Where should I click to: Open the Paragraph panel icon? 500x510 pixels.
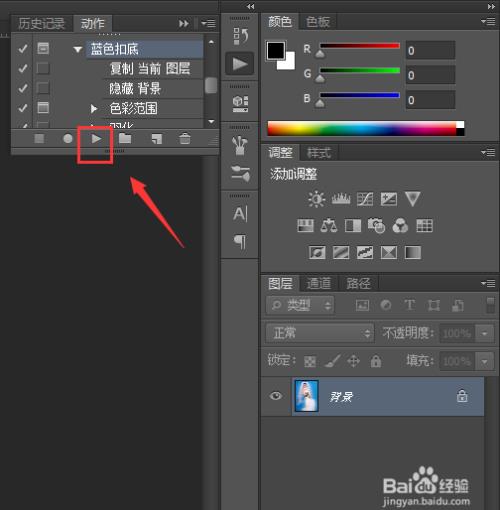tap(240, 241)
